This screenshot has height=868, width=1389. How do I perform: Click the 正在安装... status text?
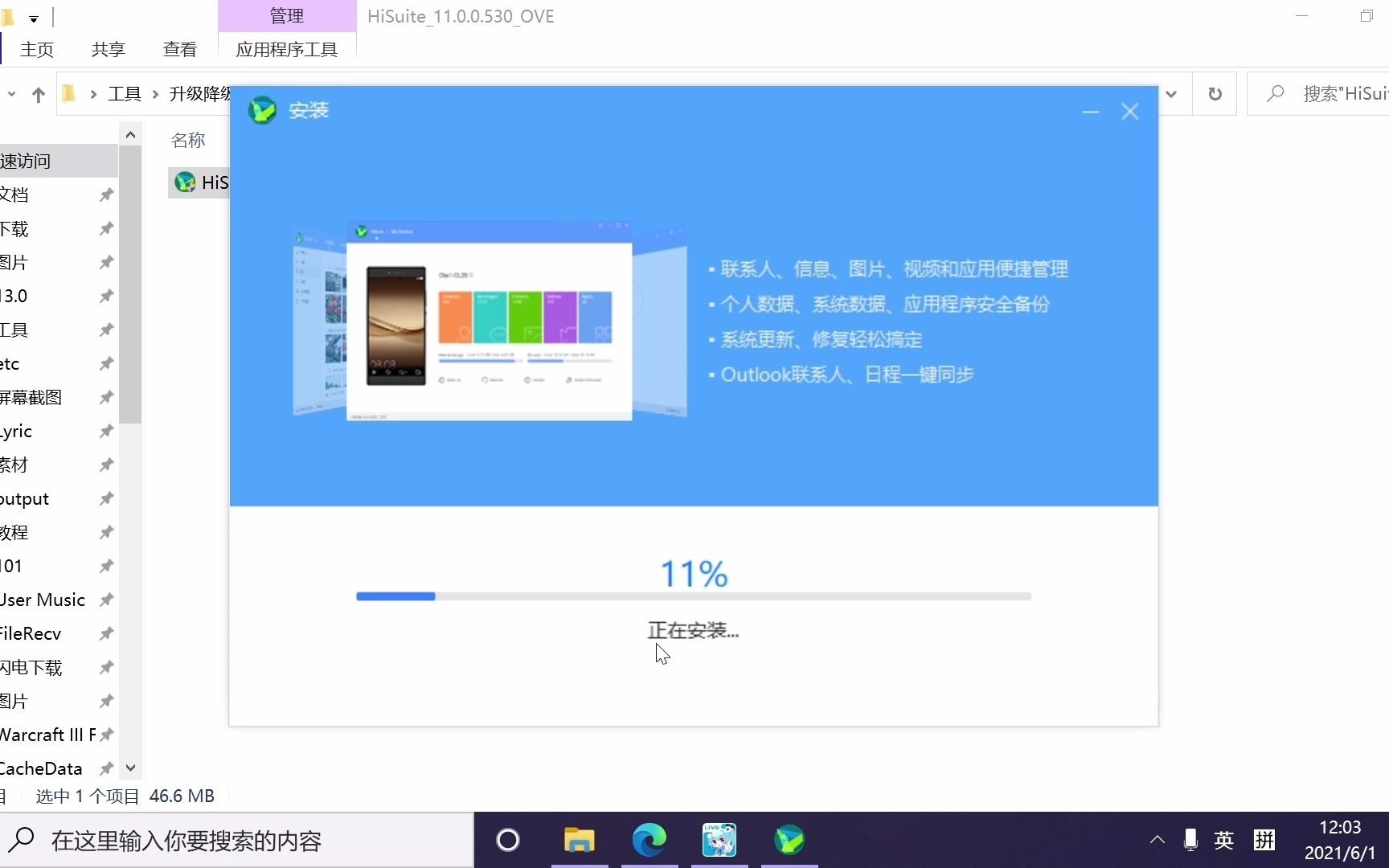pos(693,630)
